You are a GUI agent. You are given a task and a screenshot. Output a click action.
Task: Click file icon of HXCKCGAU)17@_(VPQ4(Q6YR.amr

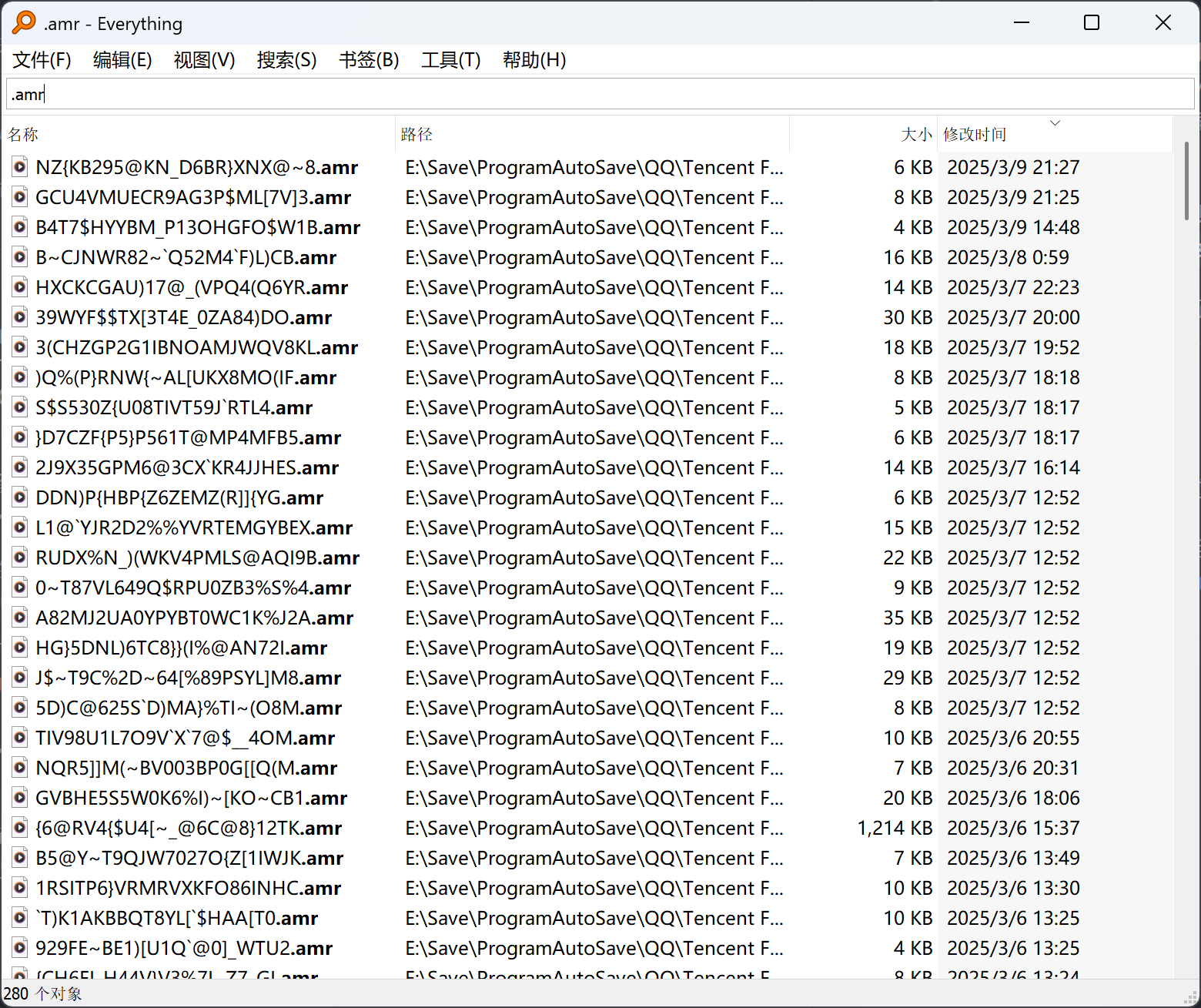[x=20, y=287]
